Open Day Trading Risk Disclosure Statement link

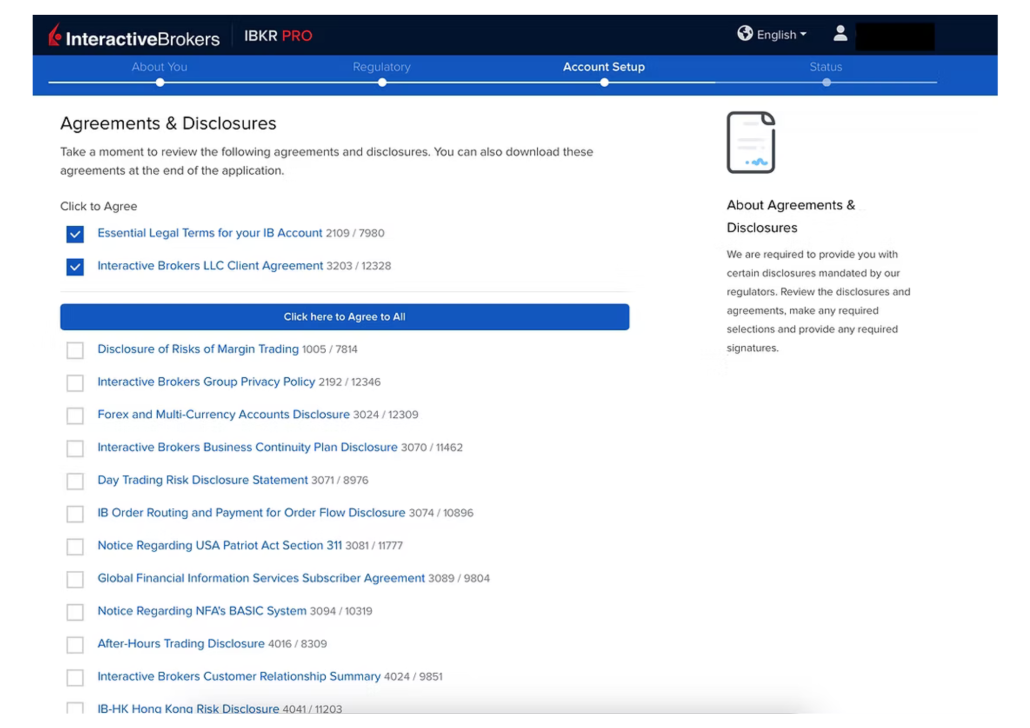point(202,480)
